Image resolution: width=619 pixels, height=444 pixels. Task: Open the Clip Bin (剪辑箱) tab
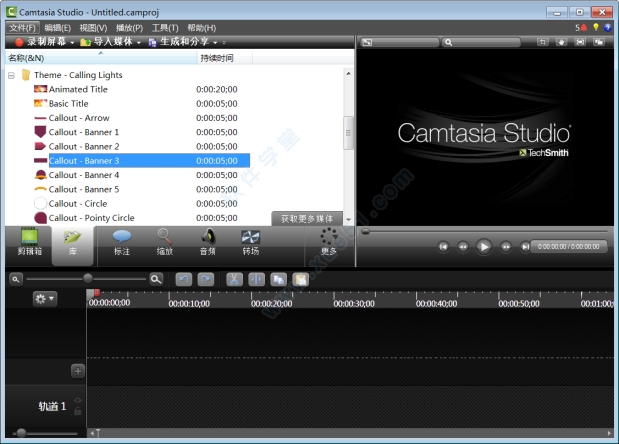(x=30, y=243)
